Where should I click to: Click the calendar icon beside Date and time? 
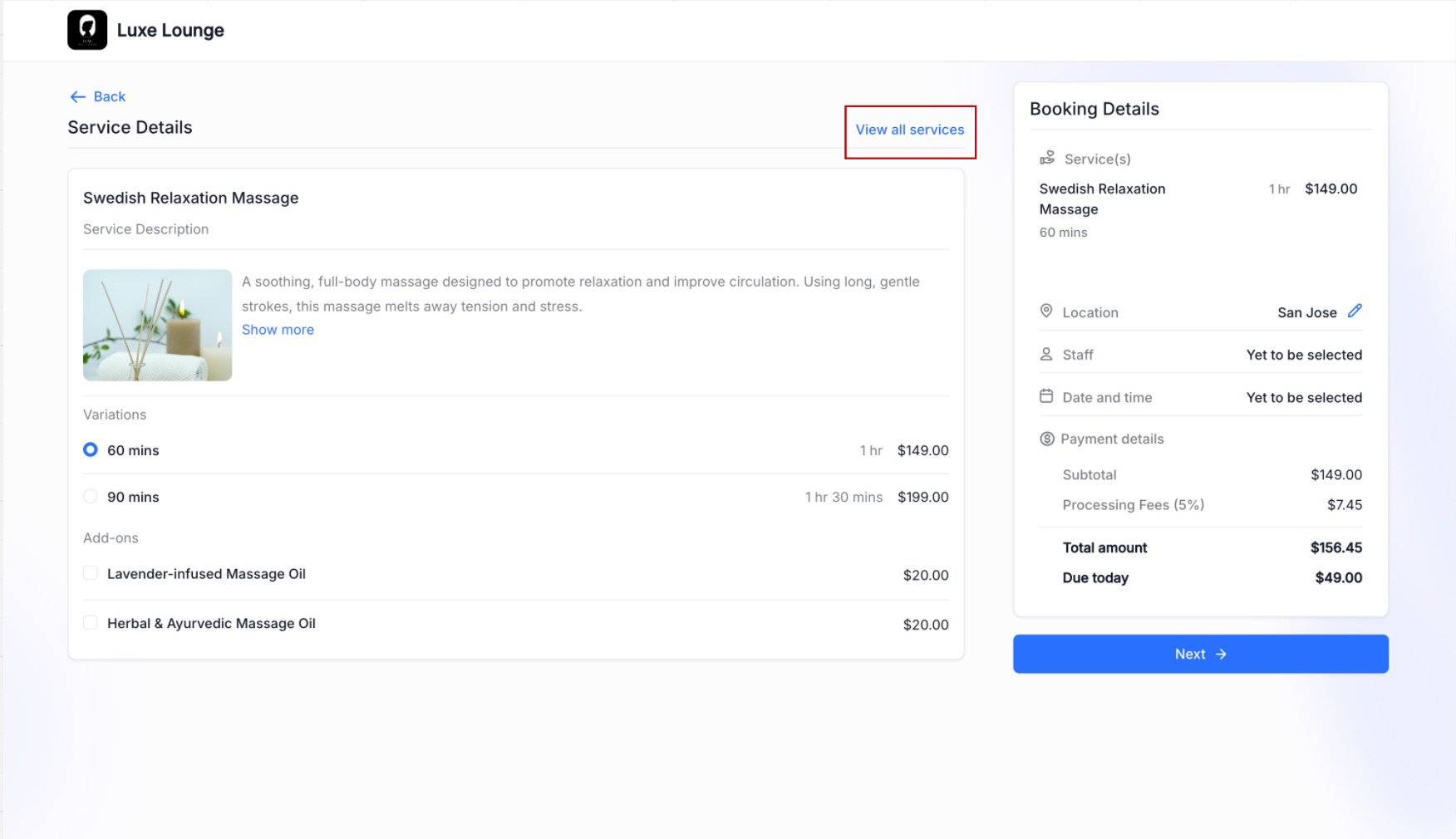(x=1046, y=397)
